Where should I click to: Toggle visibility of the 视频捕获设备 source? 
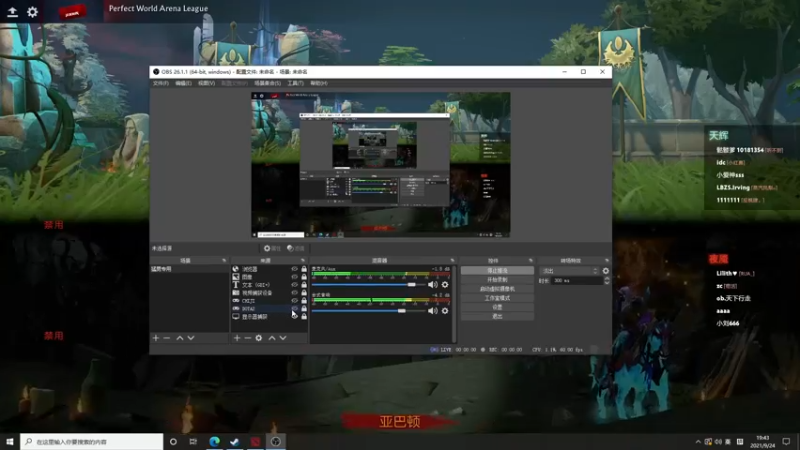coord(294,293)
